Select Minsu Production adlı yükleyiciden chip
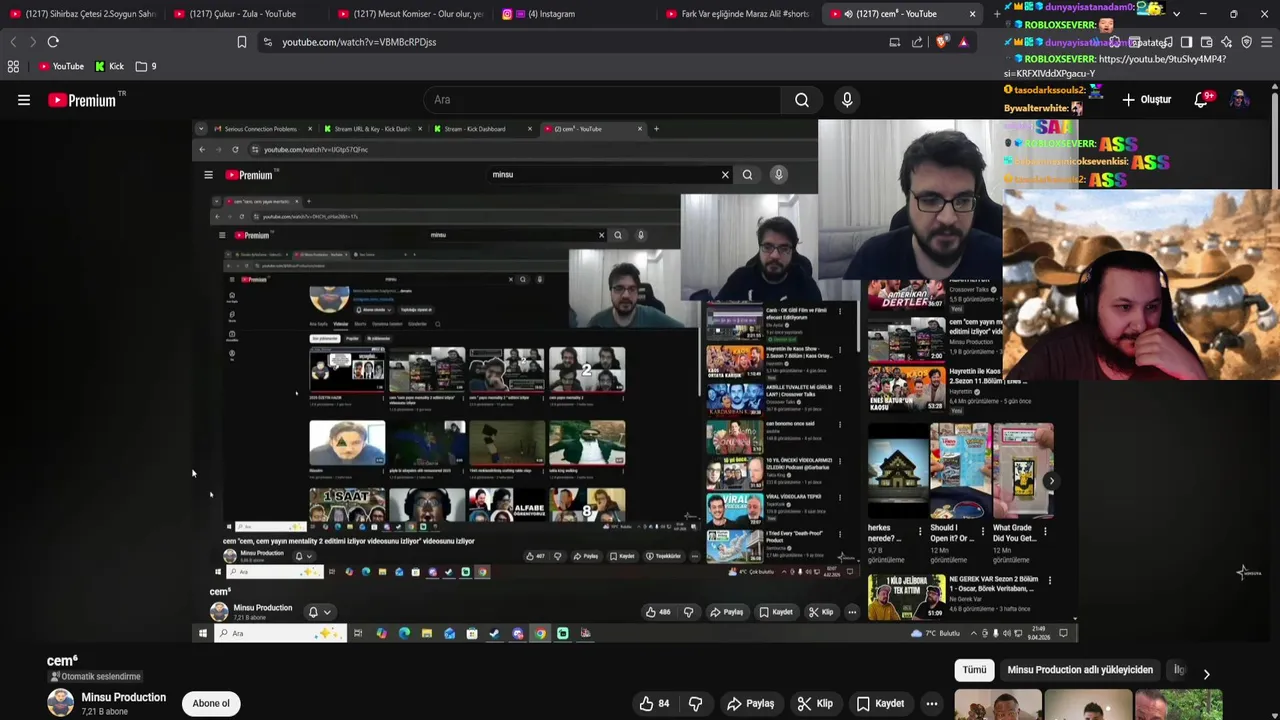The width and height of the screenshot is (1280, 720). (1080, 670)
